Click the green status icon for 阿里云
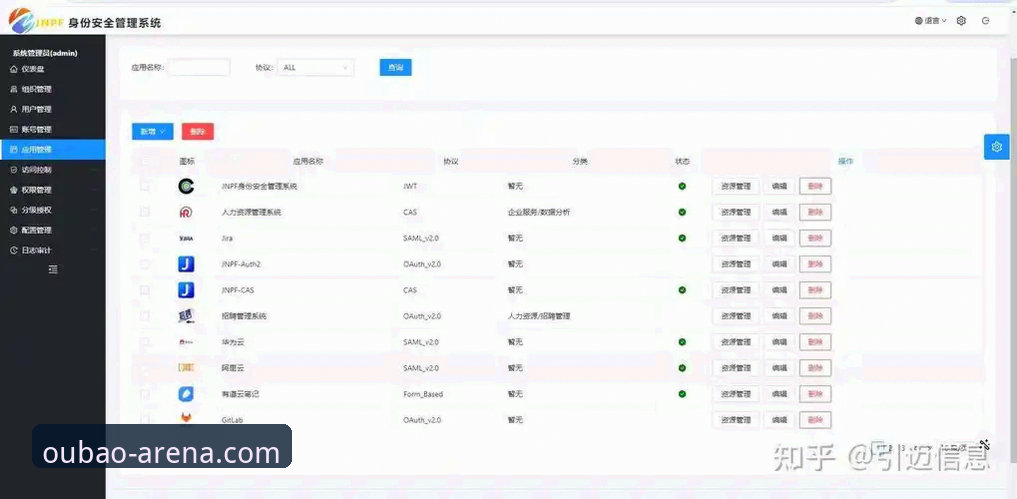This screenshot has width=1017, height=499. 682,368
